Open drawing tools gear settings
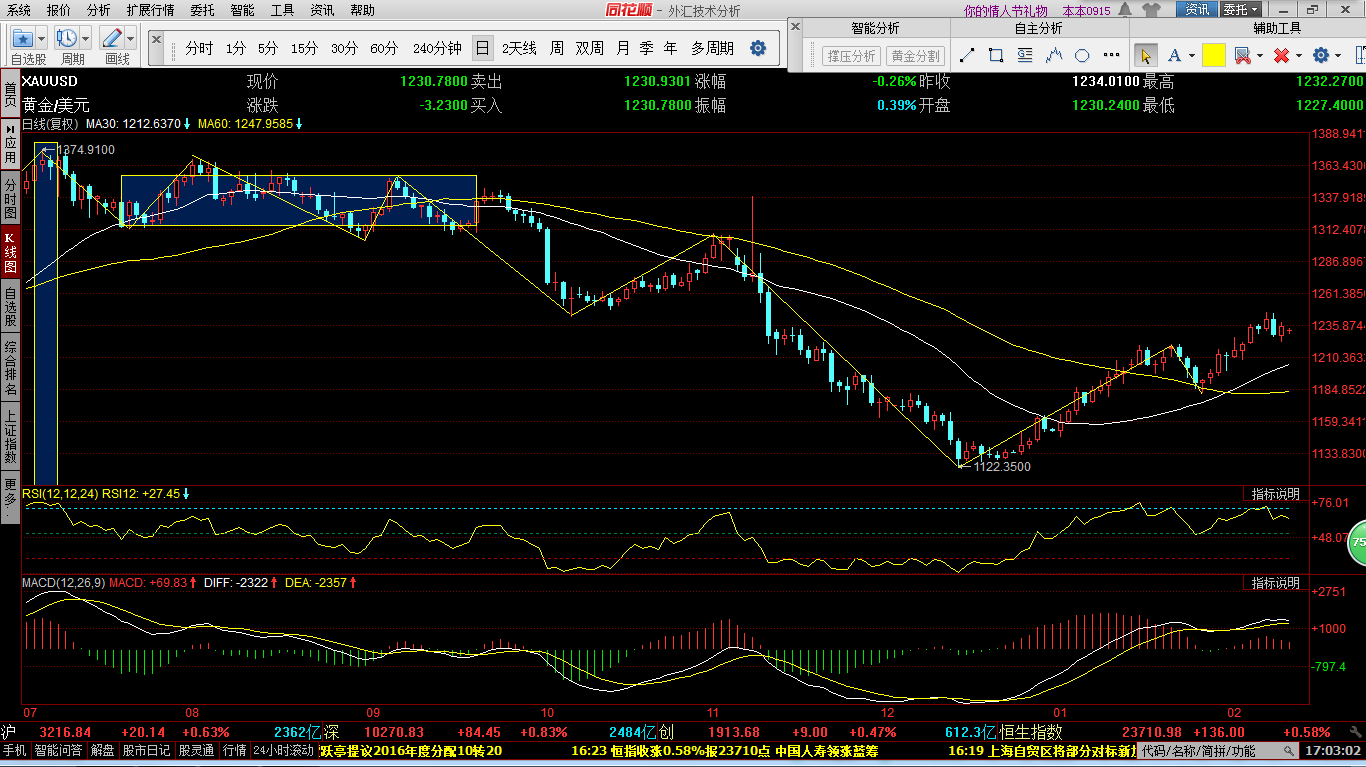The width and height of the screenshot is (1366, 767). 1321,55
